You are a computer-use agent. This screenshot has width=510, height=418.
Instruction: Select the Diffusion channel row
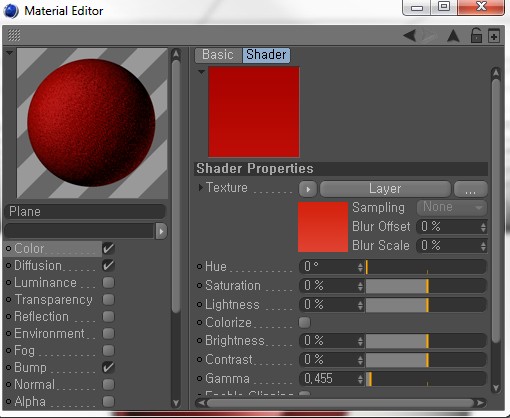[x=52, y=266]
